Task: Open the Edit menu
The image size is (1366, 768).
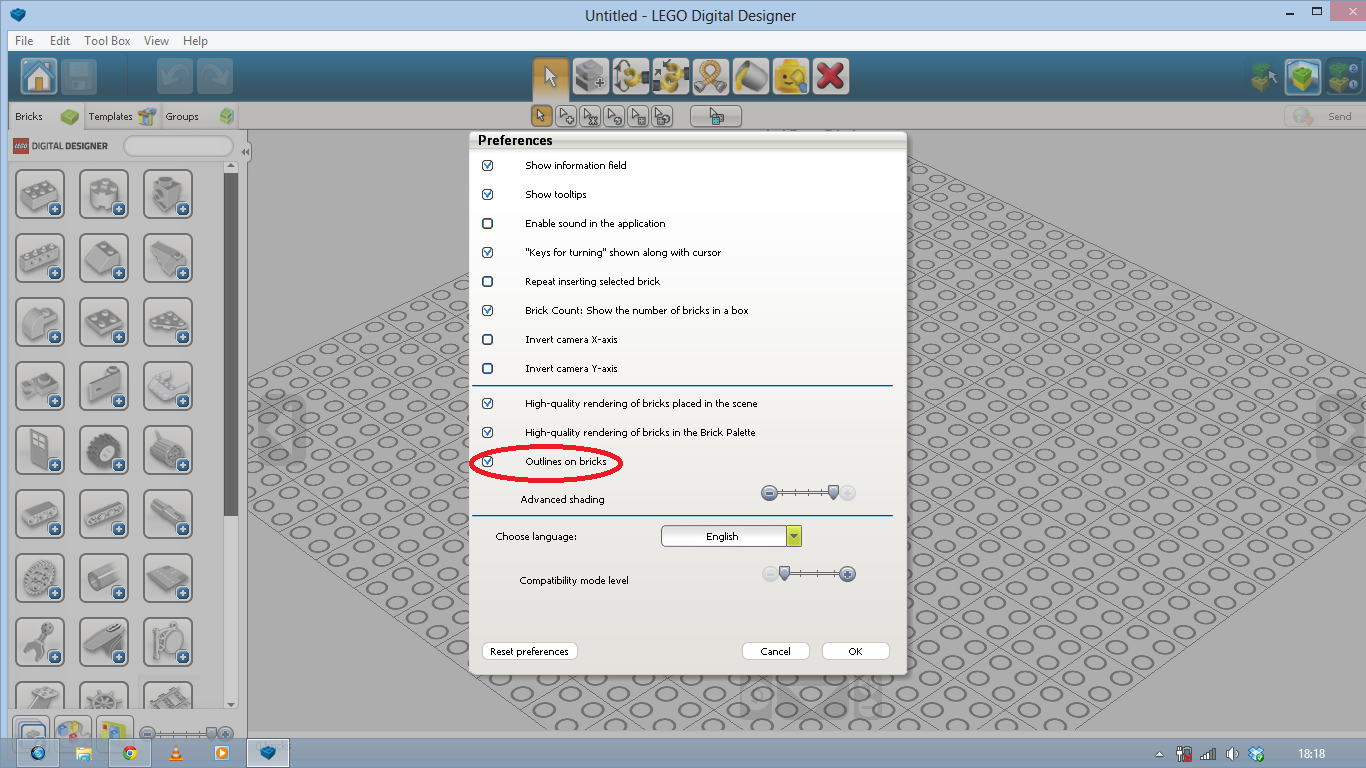Action: point(60,41)
